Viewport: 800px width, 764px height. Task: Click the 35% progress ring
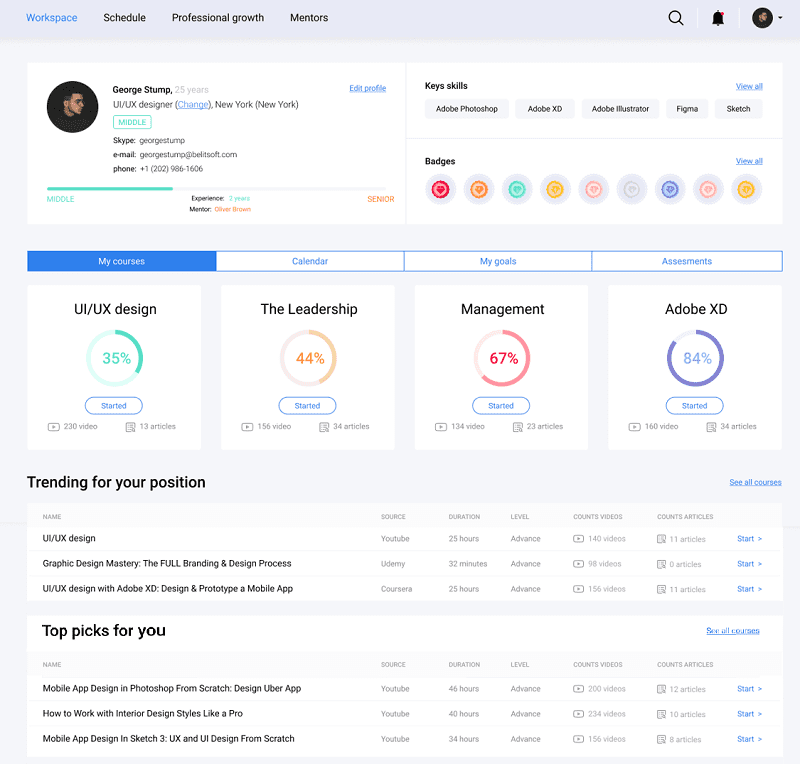(x=114, y=358)
